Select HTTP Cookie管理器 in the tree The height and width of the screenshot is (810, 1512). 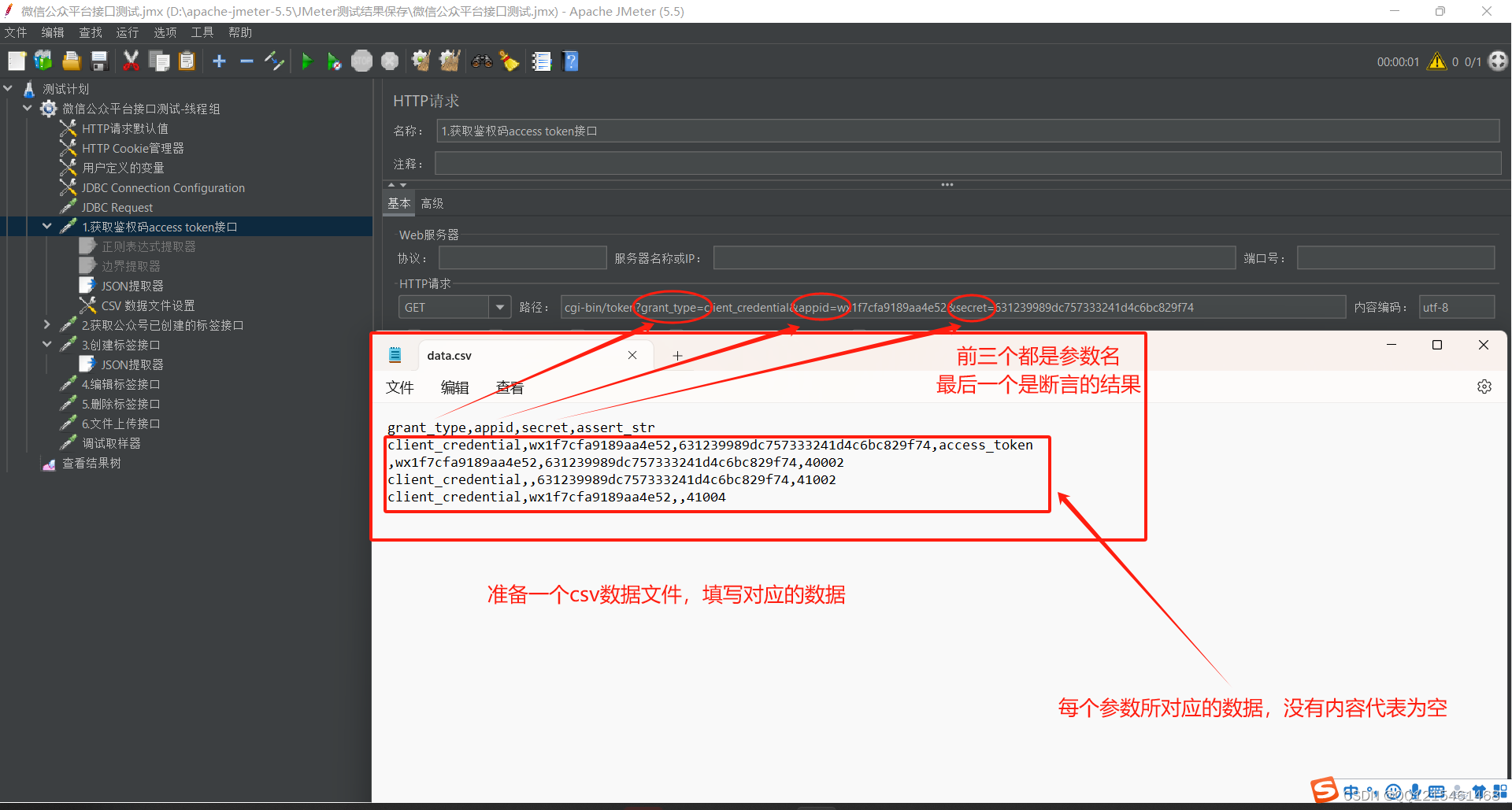tap(132, 148)
